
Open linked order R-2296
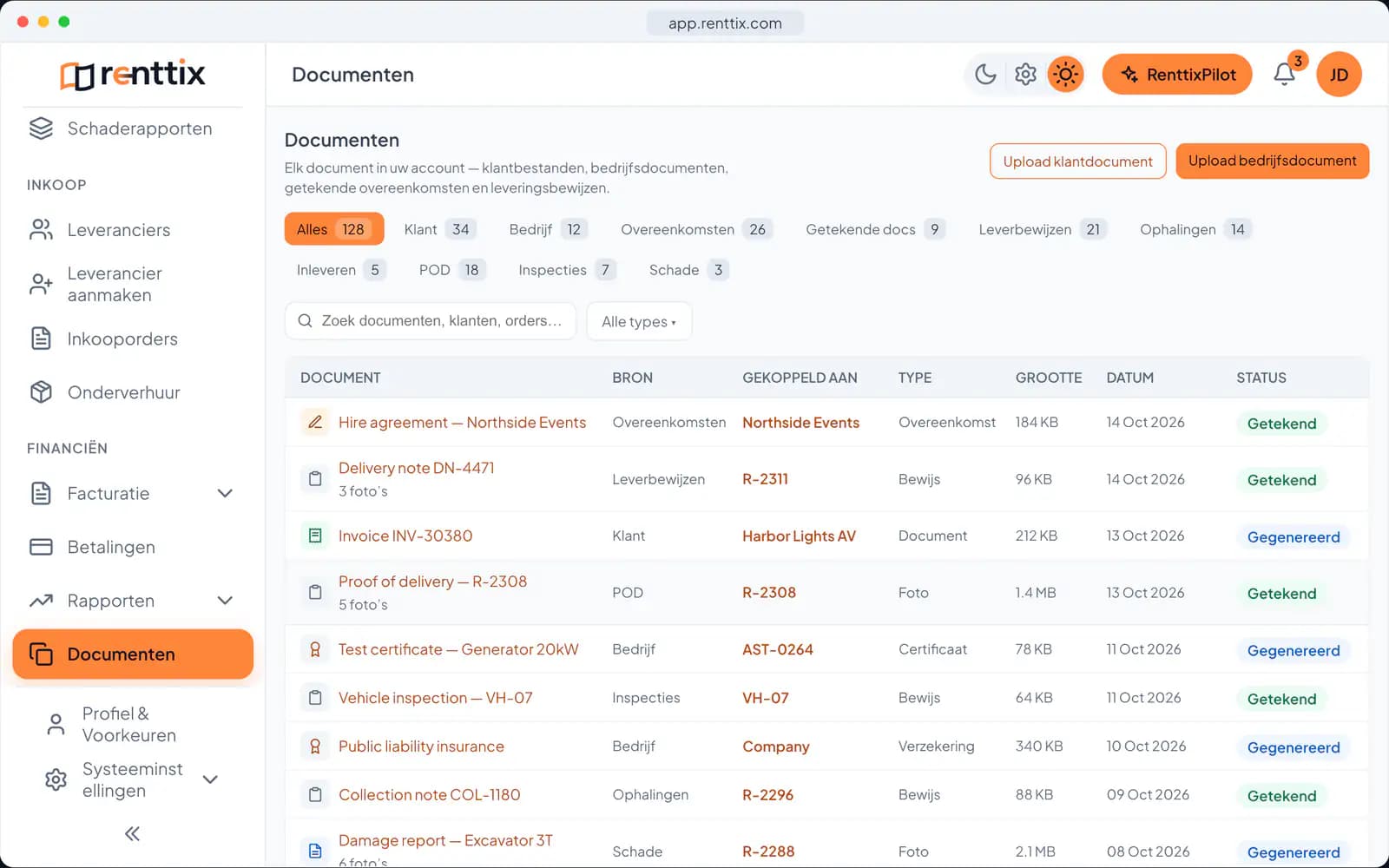coord(767,795)
